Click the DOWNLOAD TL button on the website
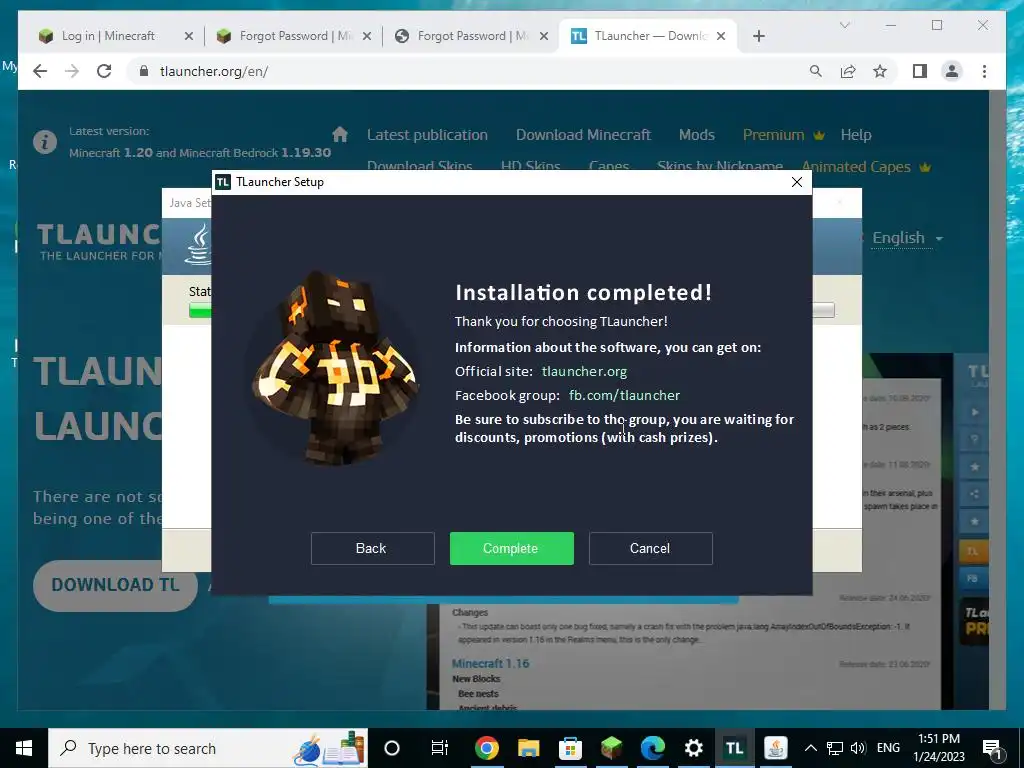The height and width of the screenshot is (768, 1024). [x=115, y=585]
